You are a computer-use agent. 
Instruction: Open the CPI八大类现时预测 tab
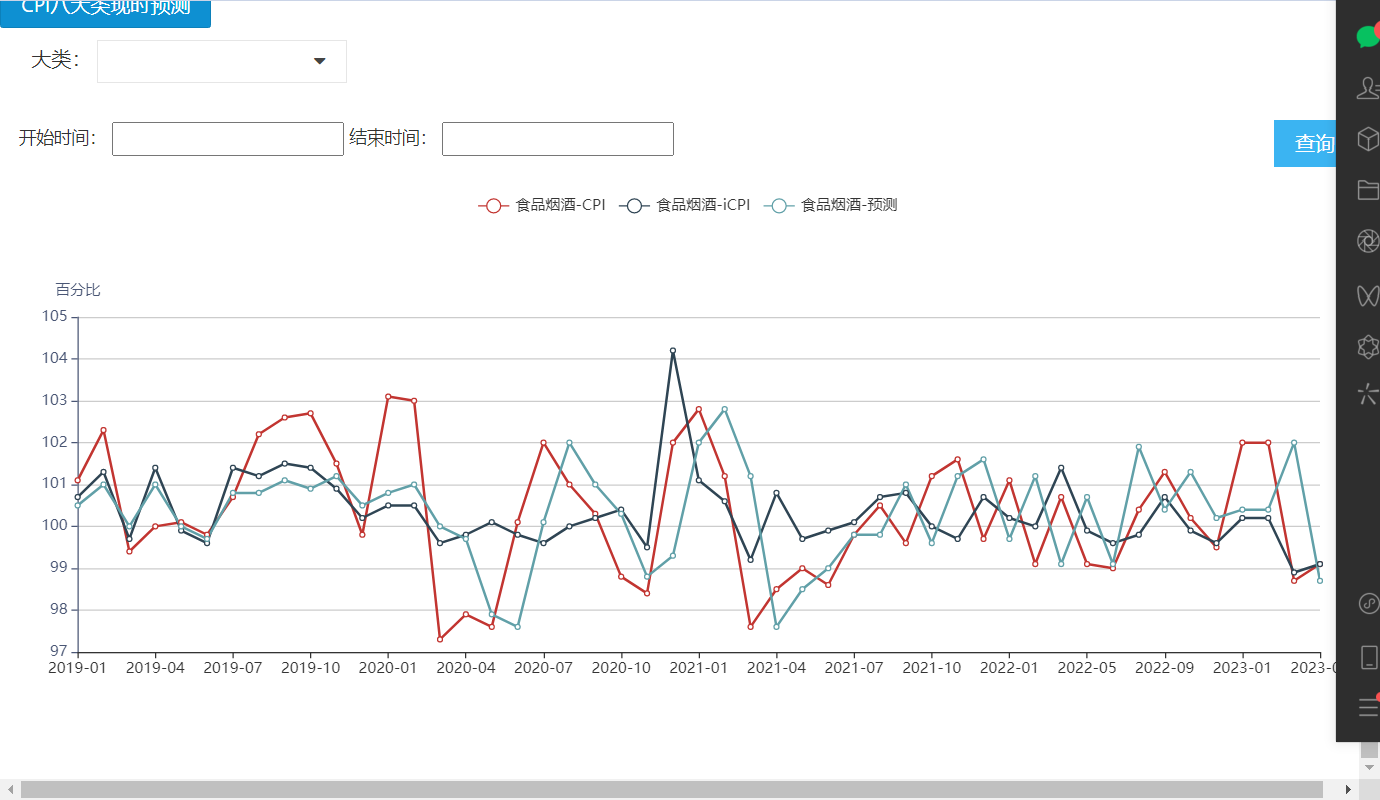[x=105, y=12]
